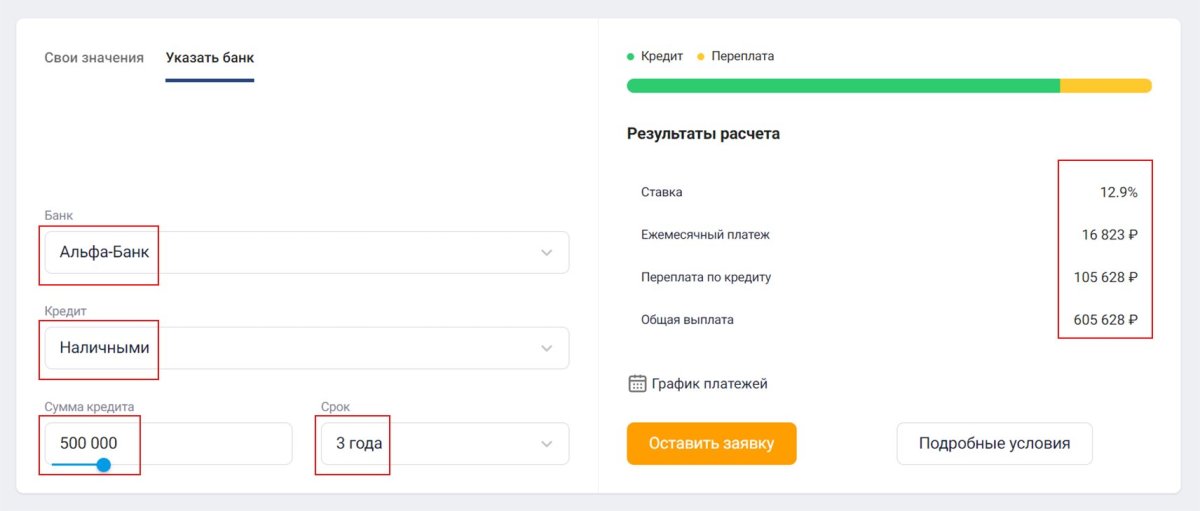This screenshot has width=1200, height=511.
Task: Click the Сумма кредита input field
Action: tap(168, 443)
